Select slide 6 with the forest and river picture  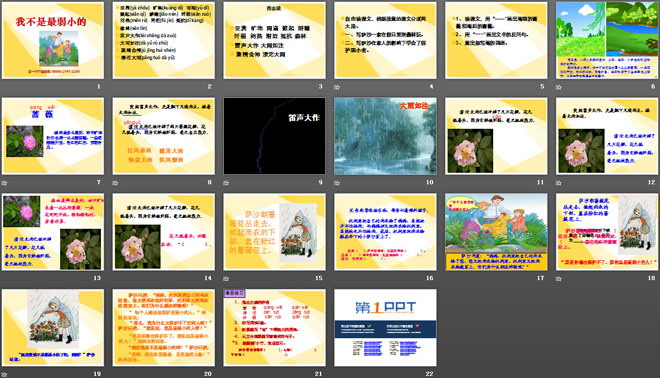[x=607, y=40]
